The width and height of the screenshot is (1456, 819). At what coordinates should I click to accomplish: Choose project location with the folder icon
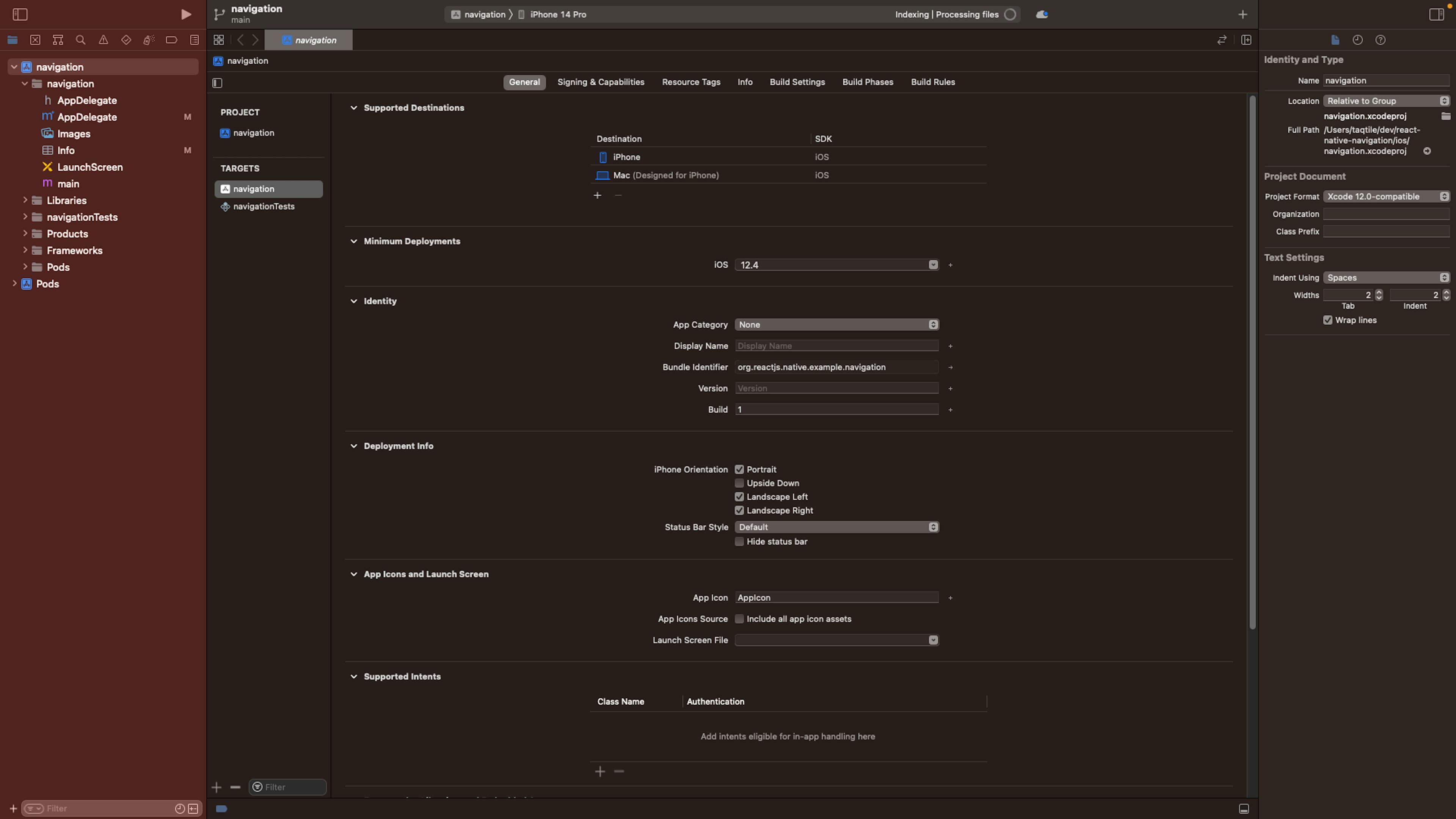click(1445, 116)
